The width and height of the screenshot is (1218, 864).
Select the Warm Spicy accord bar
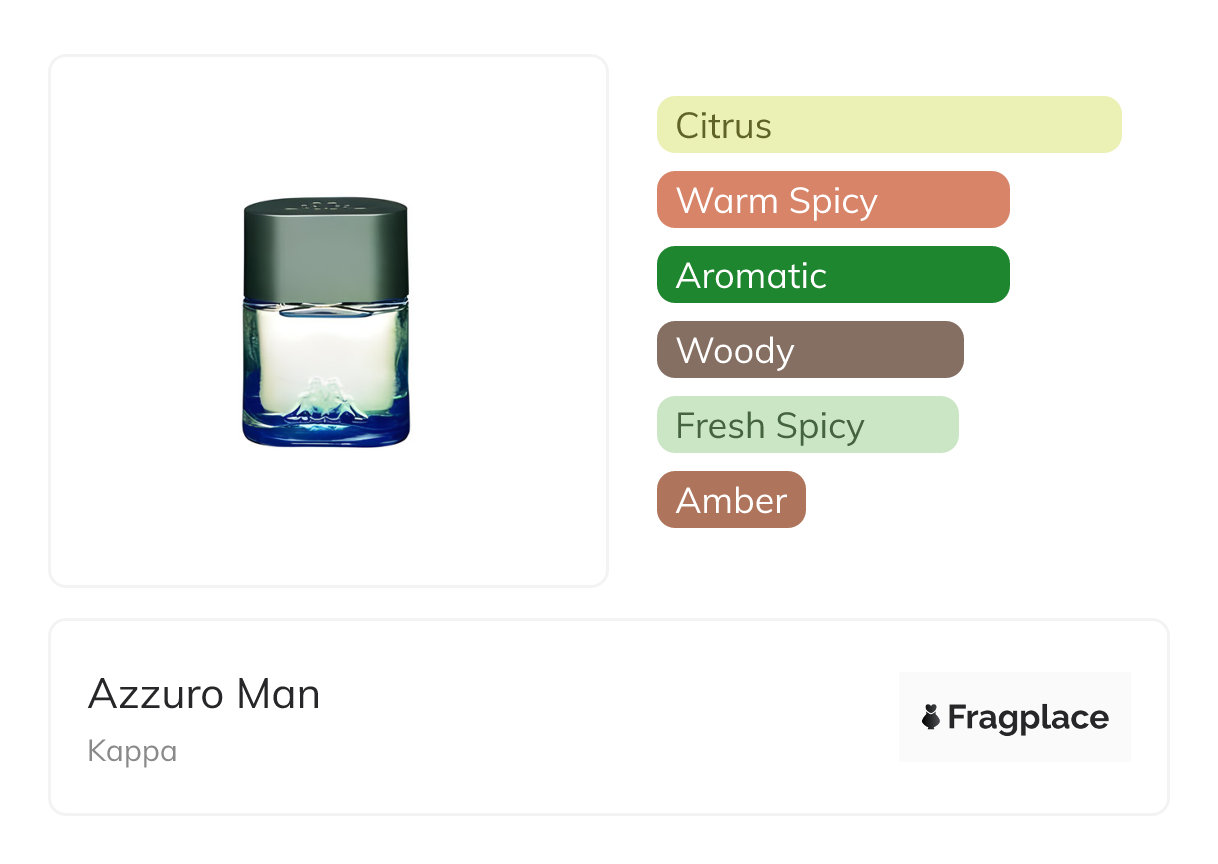tap(833, 200)
